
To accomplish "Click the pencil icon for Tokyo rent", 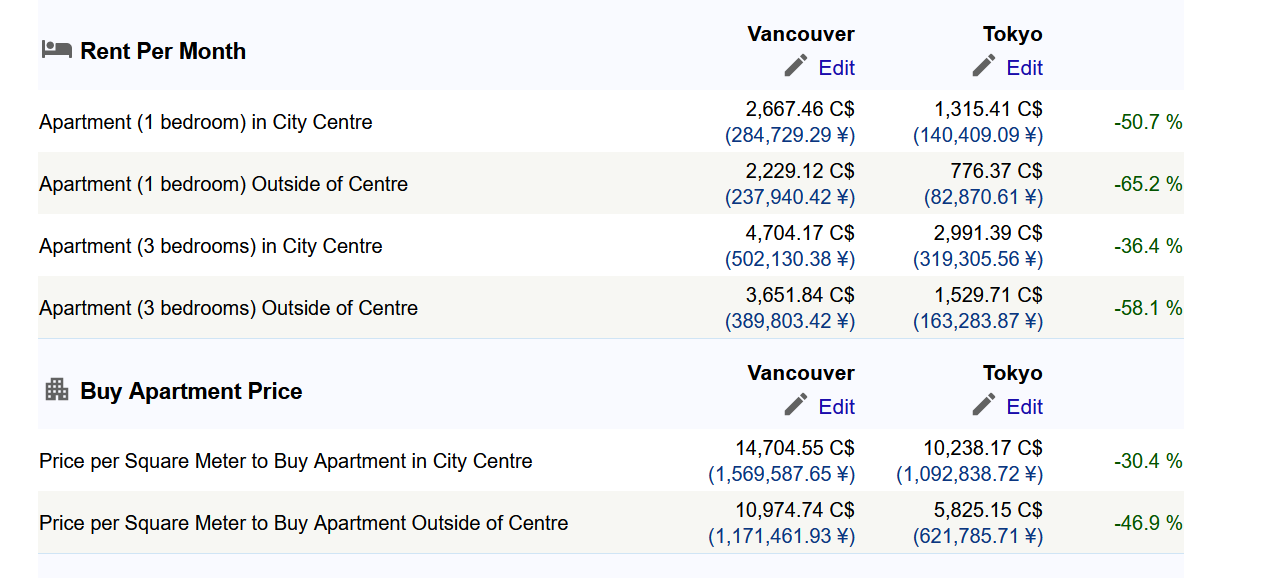I will pos(984,66).
